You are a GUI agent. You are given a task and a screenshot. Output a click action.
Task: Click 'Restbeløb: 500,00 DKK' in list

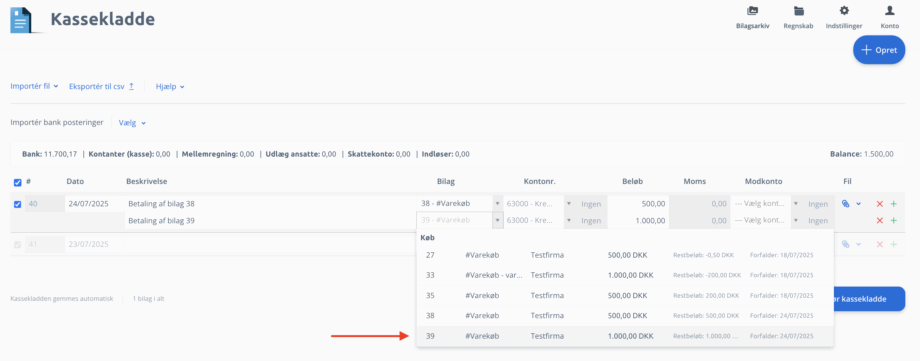[706, 316]
